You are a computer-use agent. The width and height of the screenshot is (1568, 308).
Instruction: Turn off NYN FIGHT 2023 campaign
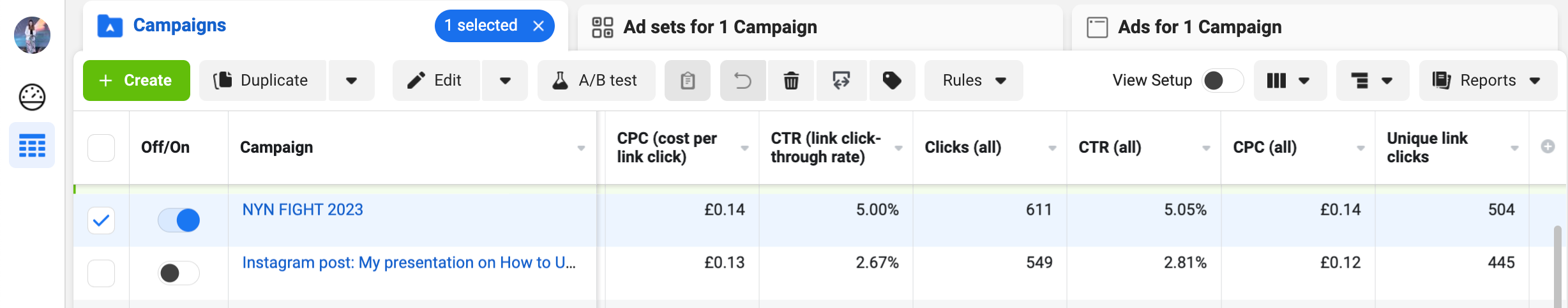179,220
